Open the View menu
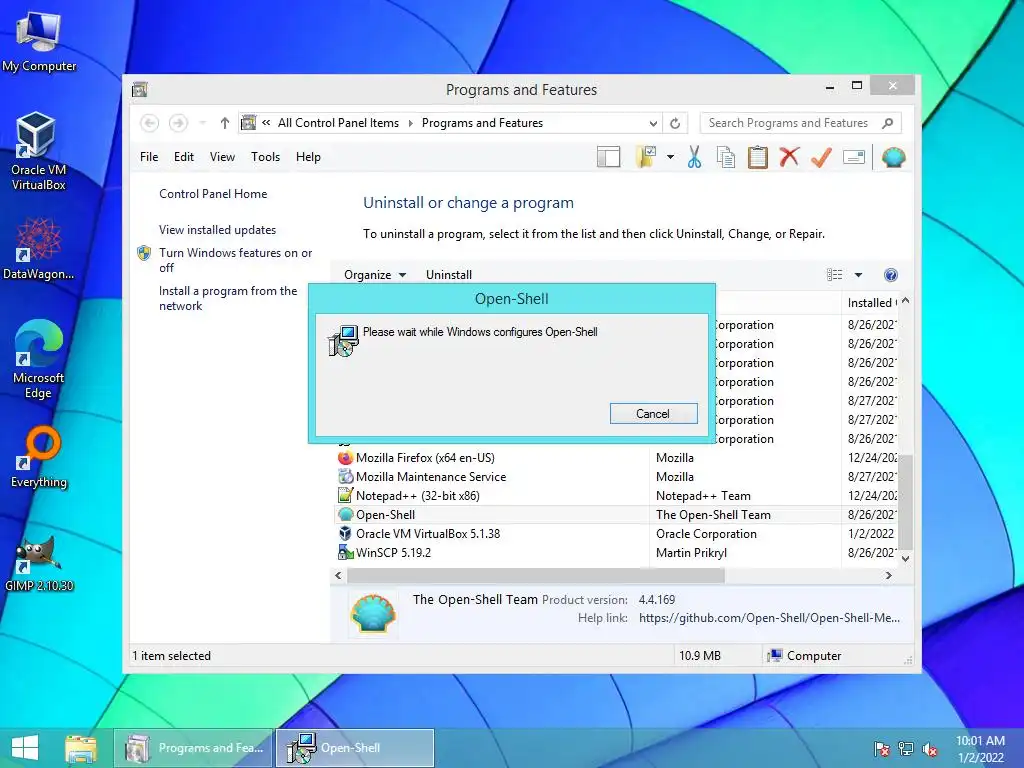The width and height of the screenshot is (1024, 768). coord(222,157)
